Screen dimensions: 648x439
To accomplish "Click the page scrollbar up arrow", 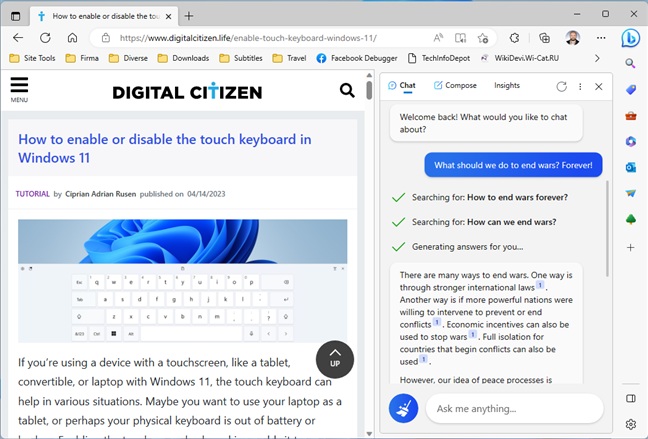I will [369, 76].
